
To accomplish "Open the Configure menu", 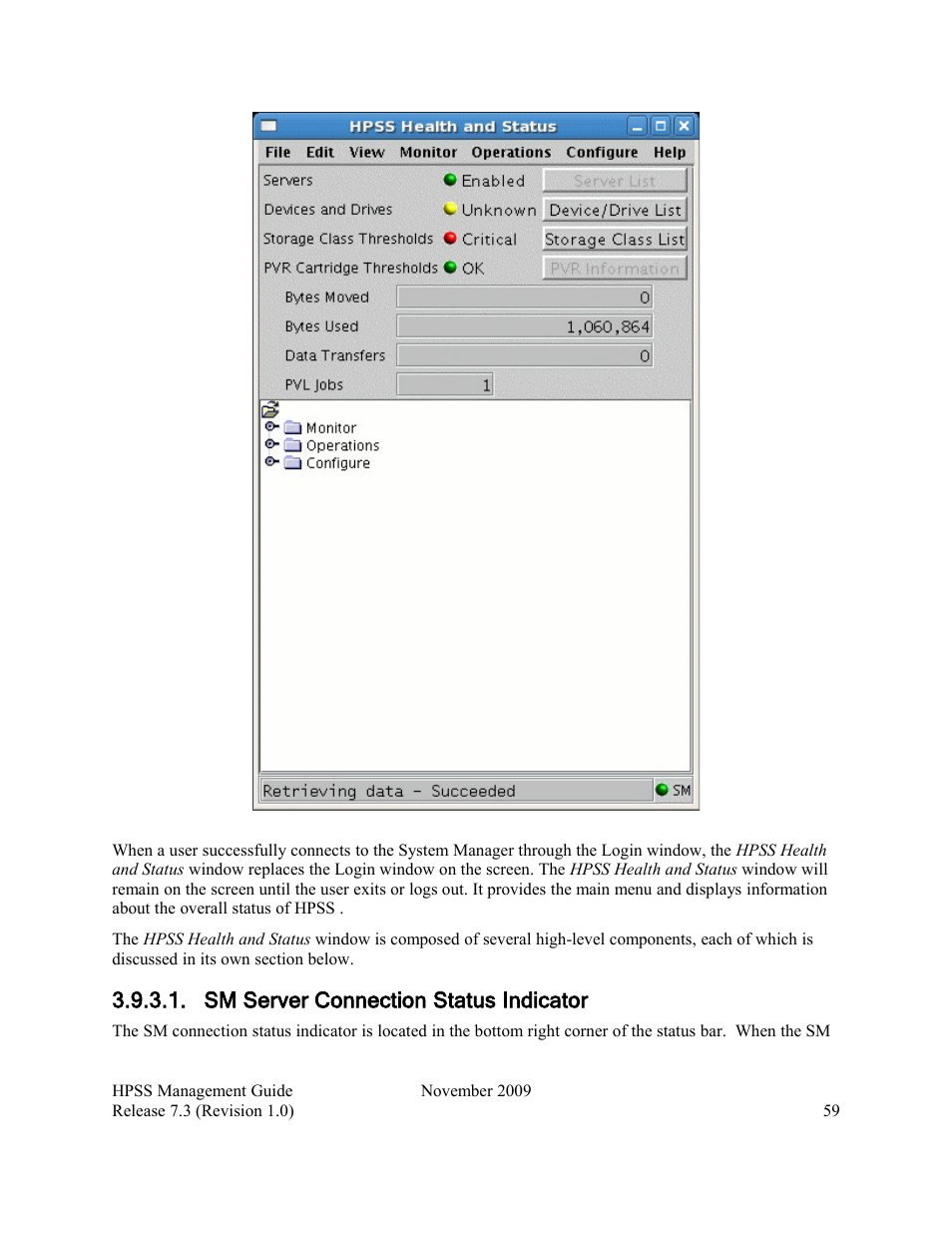I will tap(602, 153).
